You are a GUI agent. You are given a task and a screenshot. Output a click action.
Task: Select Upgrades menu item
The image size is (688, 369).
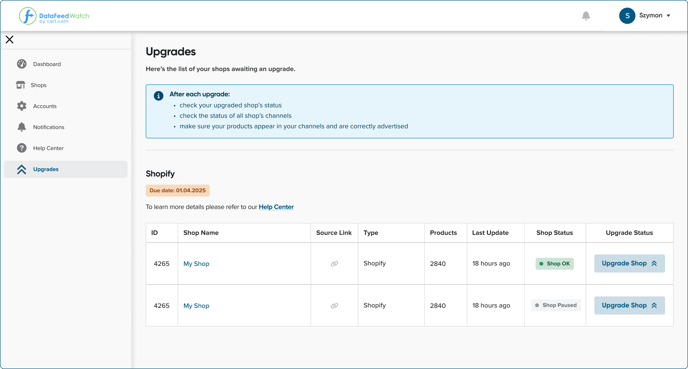coord(66,169)
